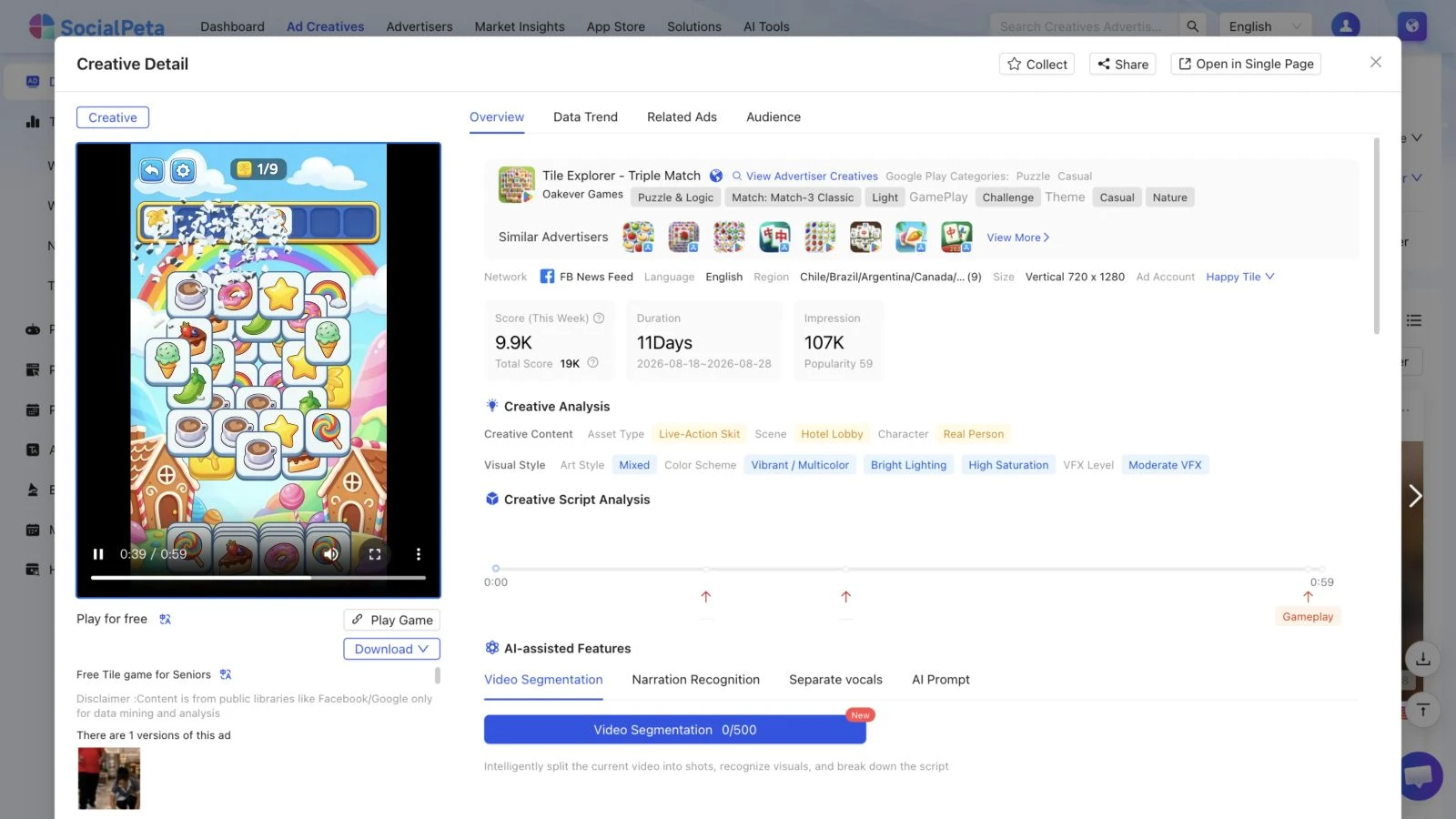This screenshot has width=1456, height=819.
Task: Click the Play Game link button
Action: (392, 620)
